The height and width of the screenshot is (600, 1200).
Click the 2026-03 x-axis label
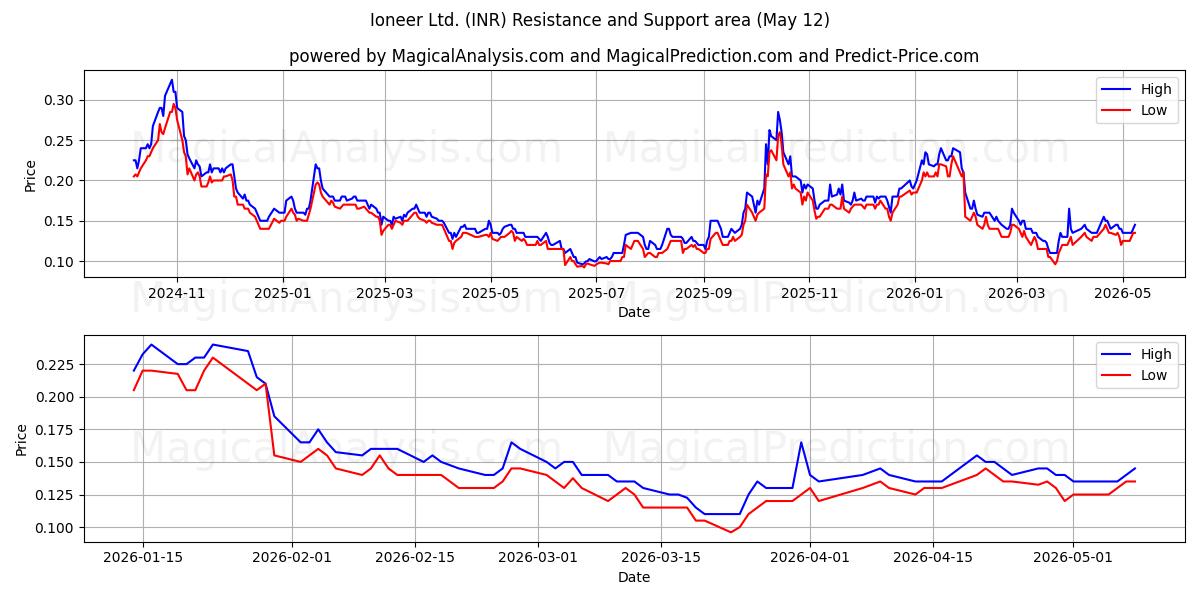click(x=1017, y=293)
